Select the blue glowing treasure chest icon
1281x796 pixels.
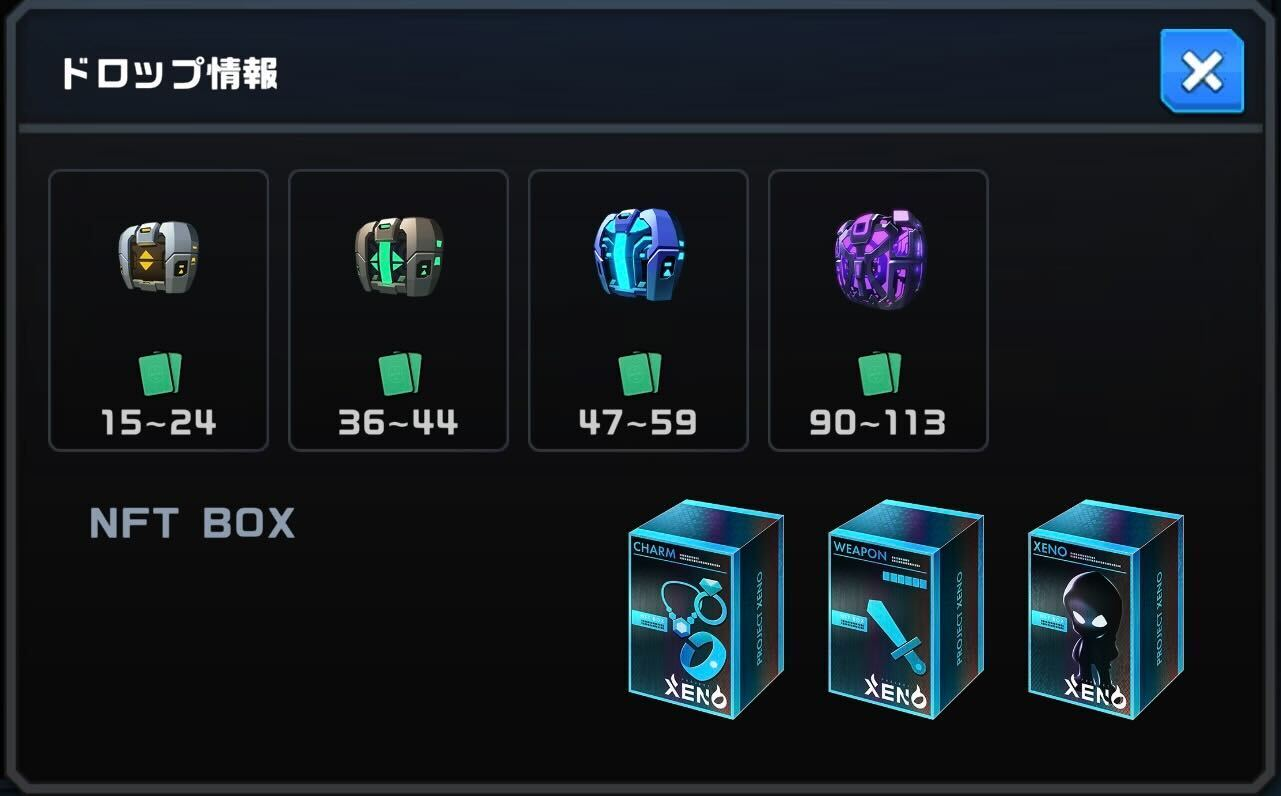click(x=638, y=253)
